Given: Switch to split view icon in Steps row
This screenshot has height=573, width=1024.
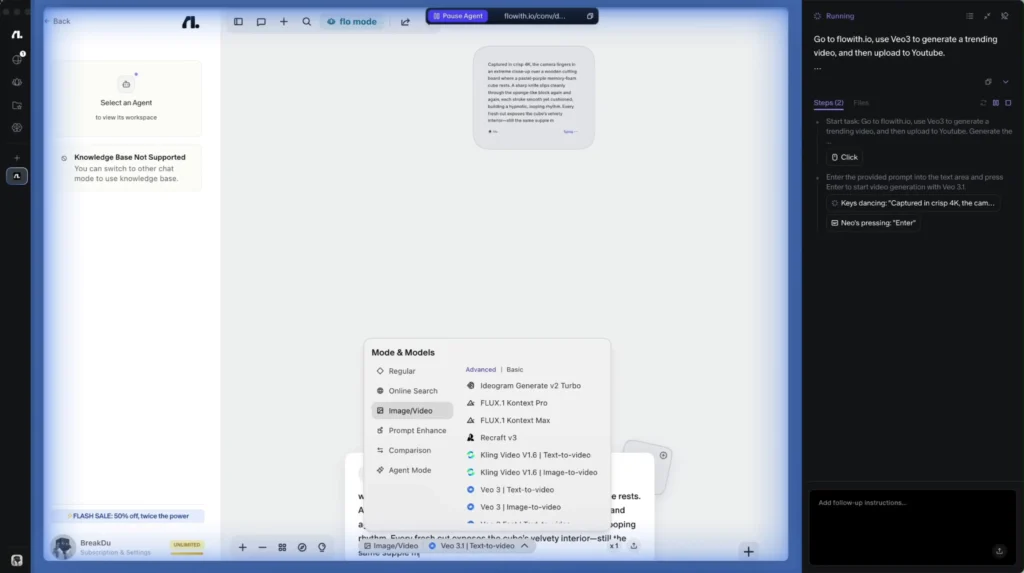Looking at the screenshot, I should [x=996, y=103].
